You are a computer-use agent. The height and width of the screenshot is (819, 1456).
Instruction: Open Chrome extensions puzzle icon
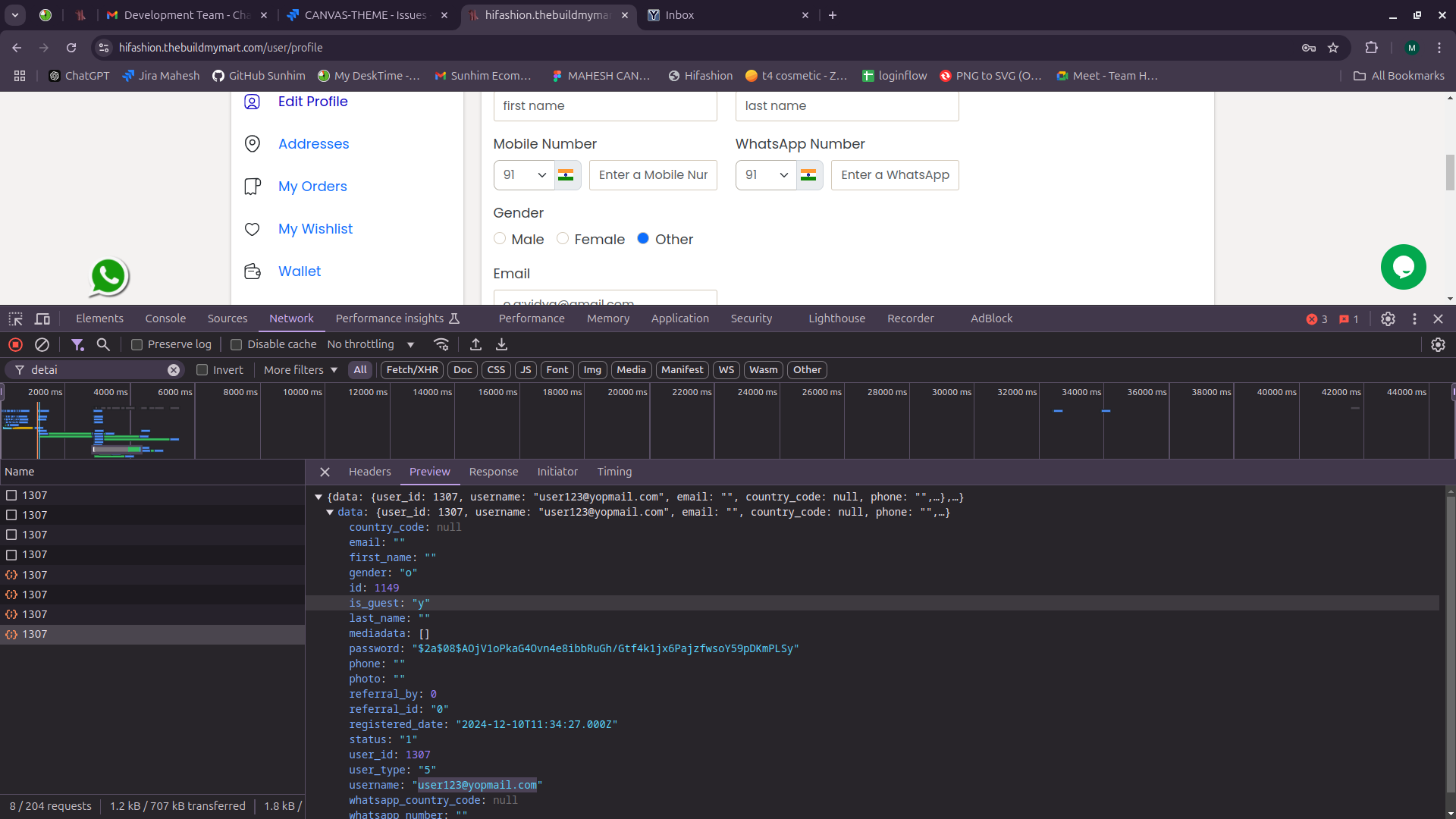1371,48
